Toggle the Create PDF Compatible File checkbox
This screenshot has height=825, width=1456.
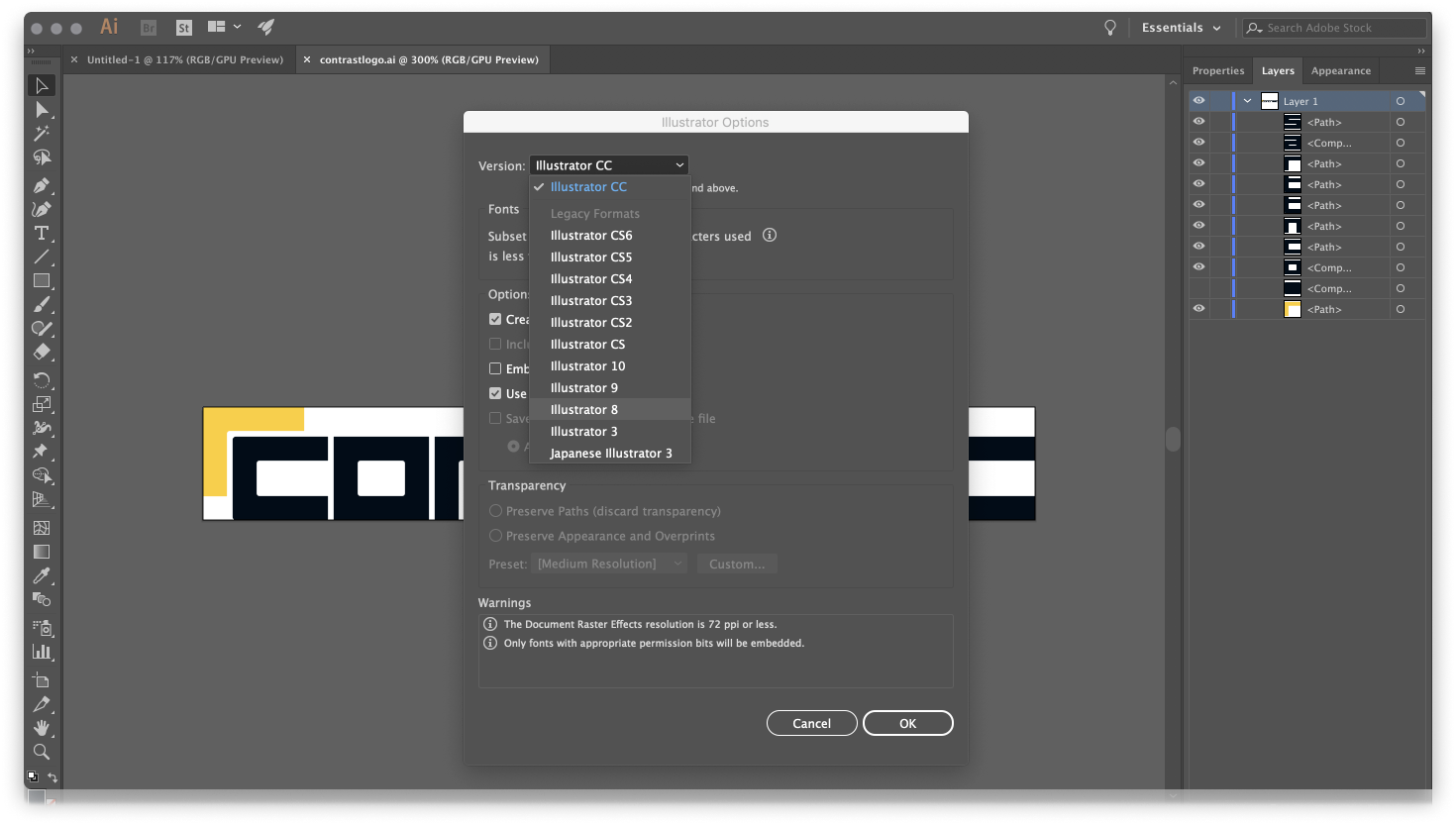(x=495, y=319)
